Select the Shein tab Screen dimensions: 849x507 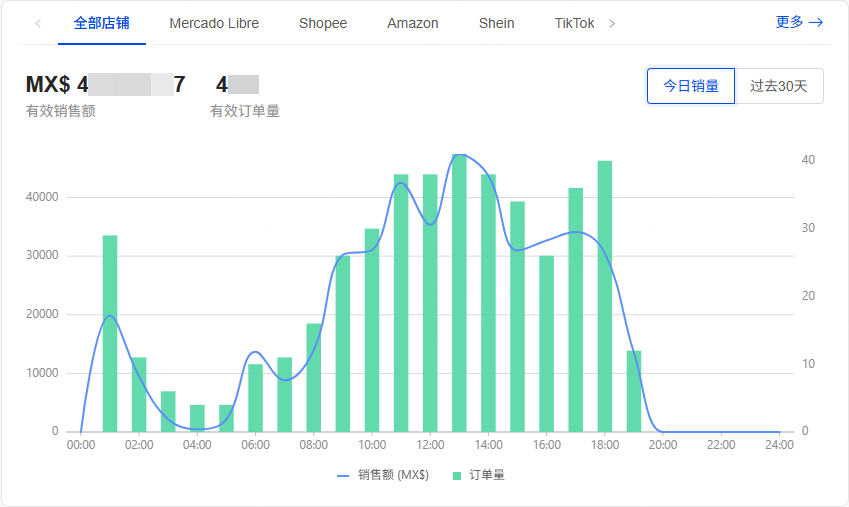(496, 23)
